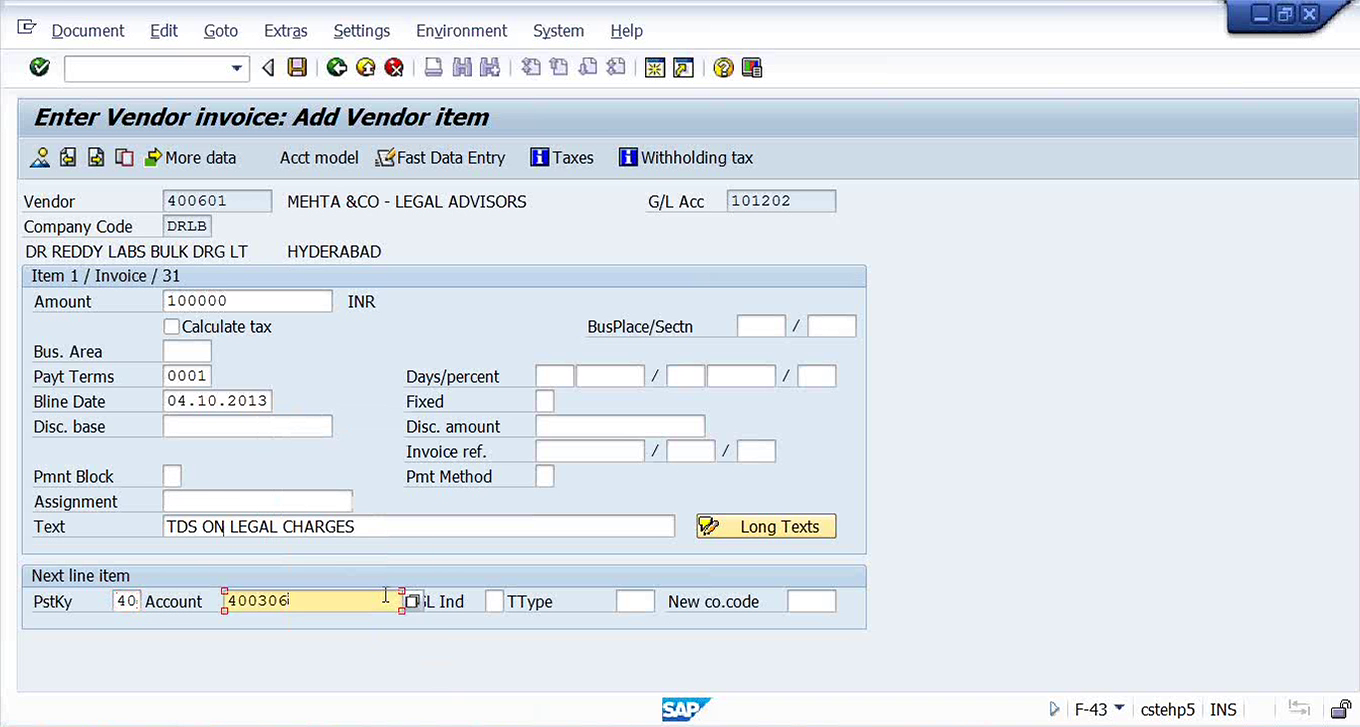Open the Goto menu
The image size is (1360, 727).
pos(221,31)
